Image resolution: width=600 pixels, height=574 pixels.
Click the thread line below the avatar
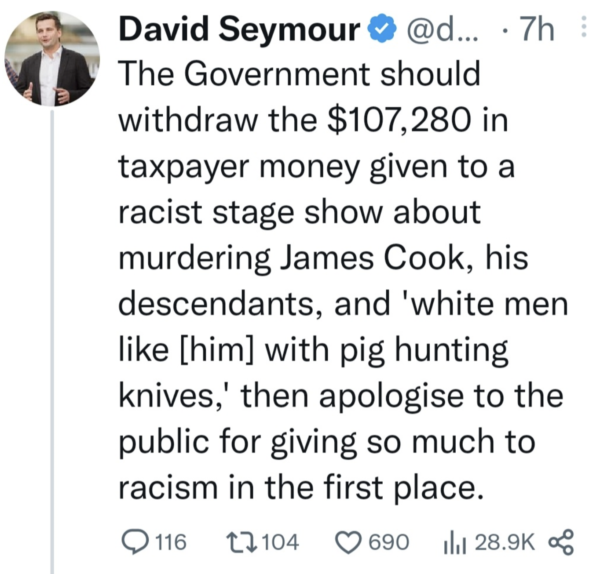(50, 330)
